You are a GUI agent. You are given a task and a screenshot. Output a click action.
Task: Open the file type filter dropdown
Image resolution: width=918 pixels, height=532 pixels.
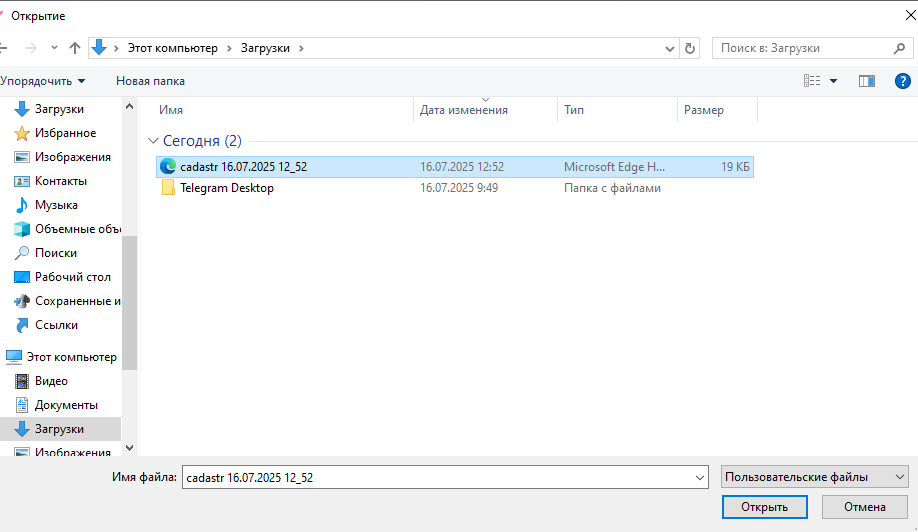click(x=814, y=478)
